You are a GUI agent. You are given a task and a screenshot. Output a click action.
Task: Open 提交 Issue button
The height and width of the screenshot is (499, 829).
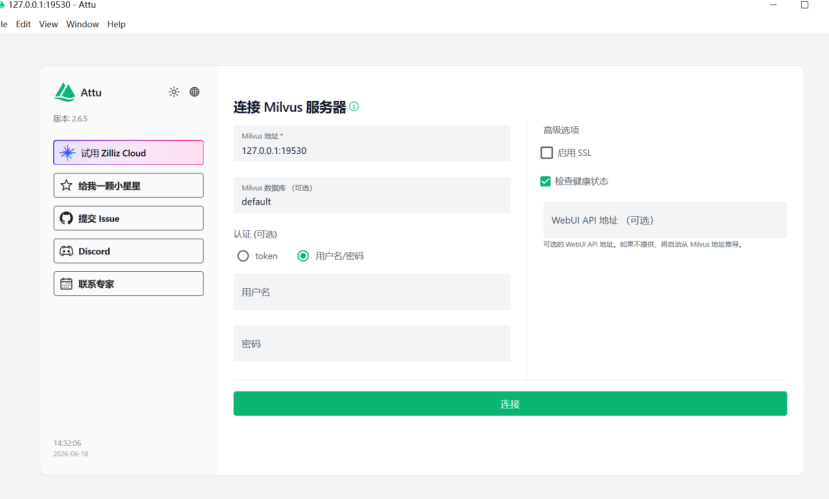click(x=128, y=218)
